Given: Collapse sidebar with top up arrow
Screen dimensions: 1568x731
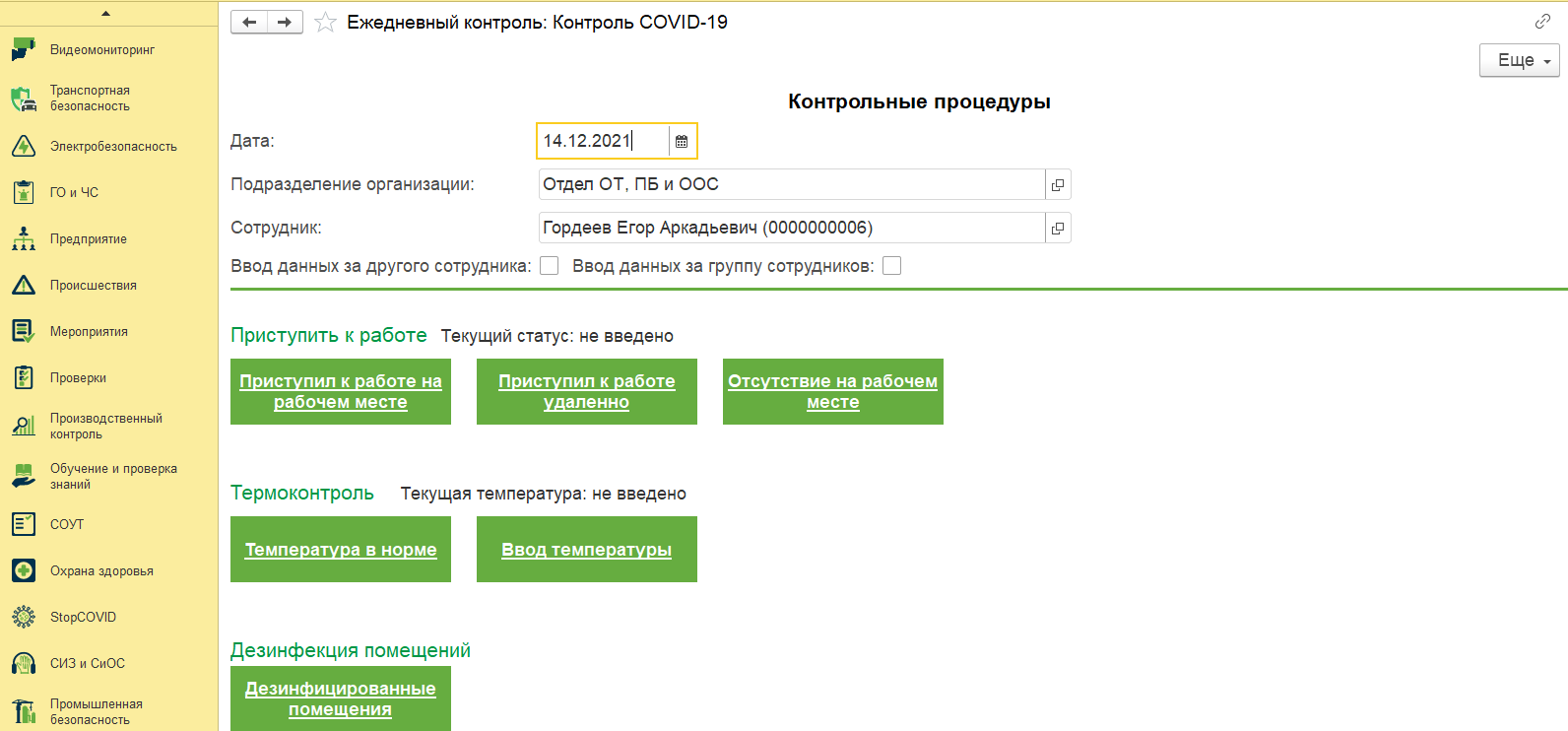Looking at the screenshot, I should [x=106, y=14].
